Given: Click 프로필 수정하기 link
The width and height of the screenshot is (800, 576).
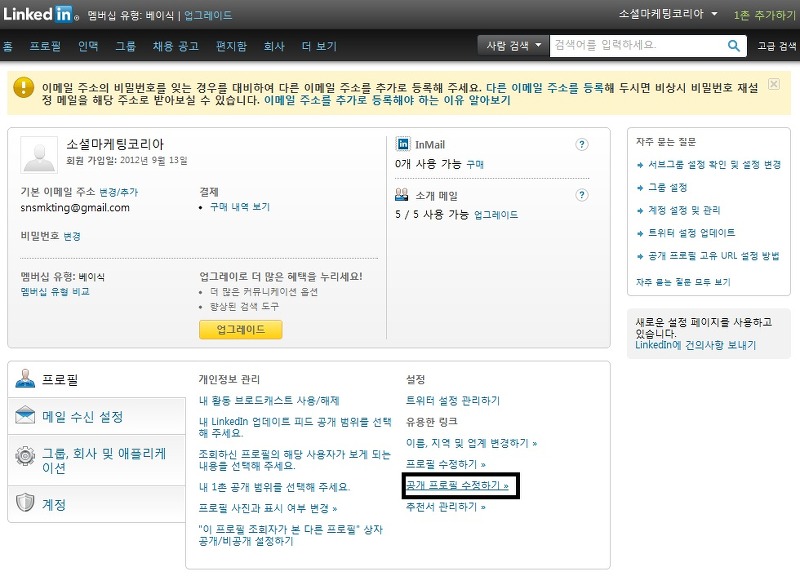Looking at the screenshot, I should tap(445, 464).
